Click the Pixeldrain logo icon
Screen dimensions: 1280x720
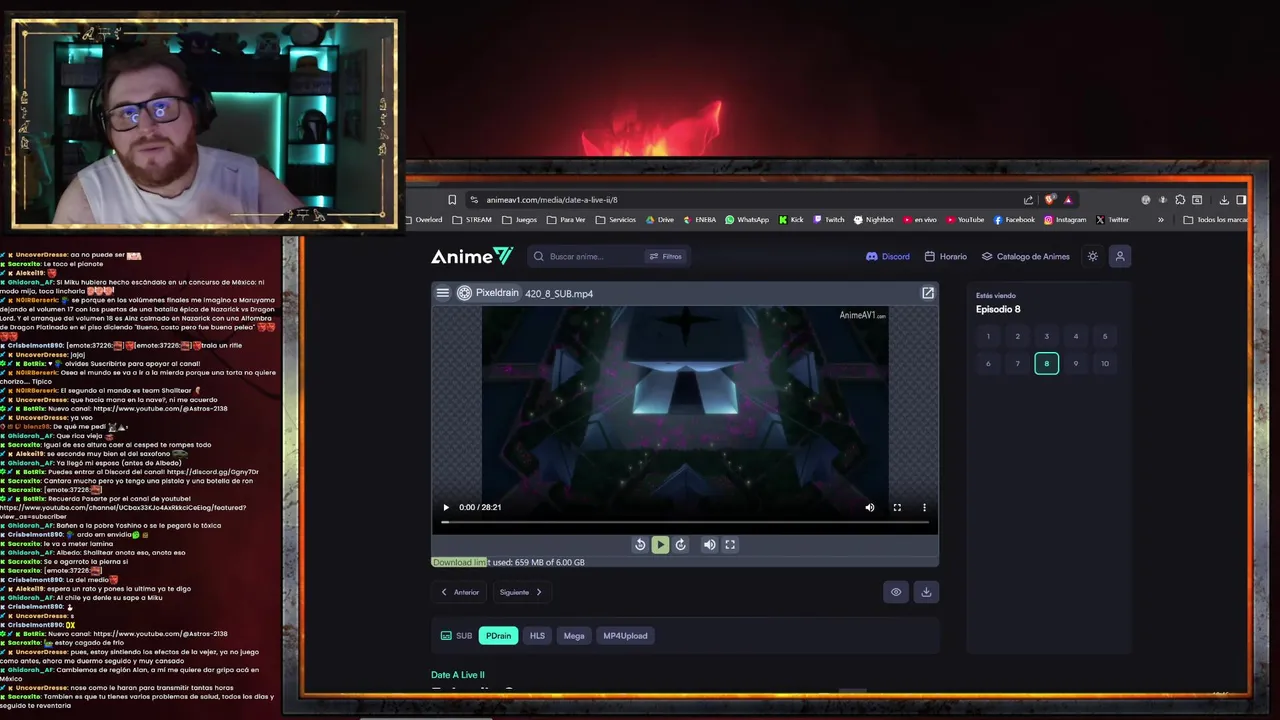coord(464,293)
